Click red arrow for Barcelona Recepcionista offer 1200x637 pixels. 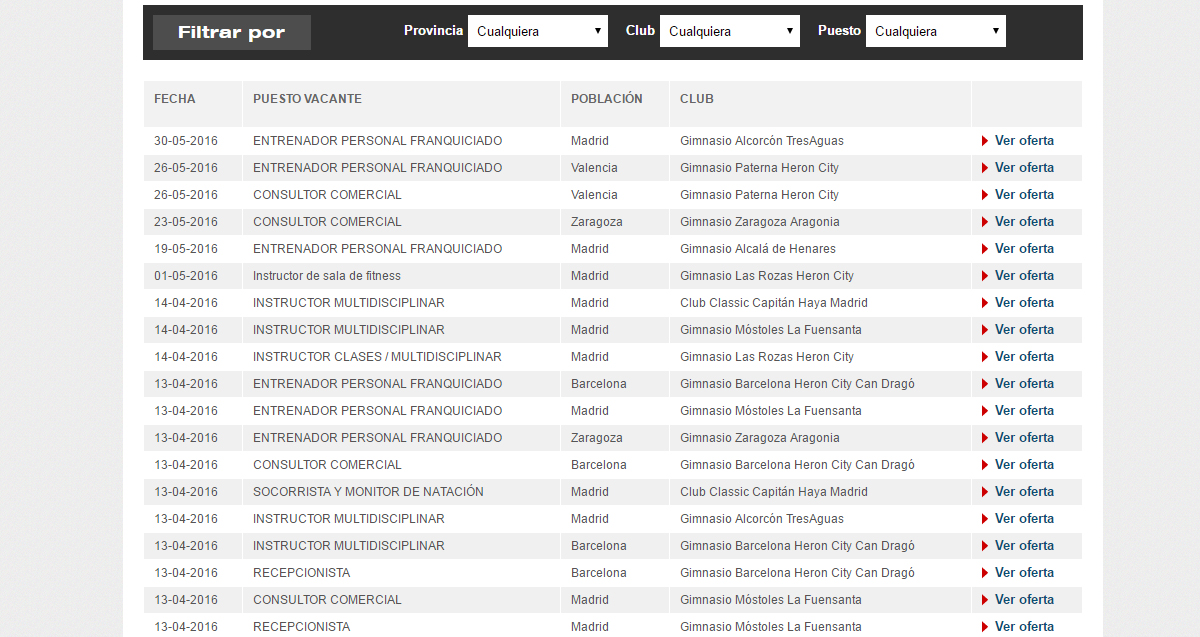point(985,573)
